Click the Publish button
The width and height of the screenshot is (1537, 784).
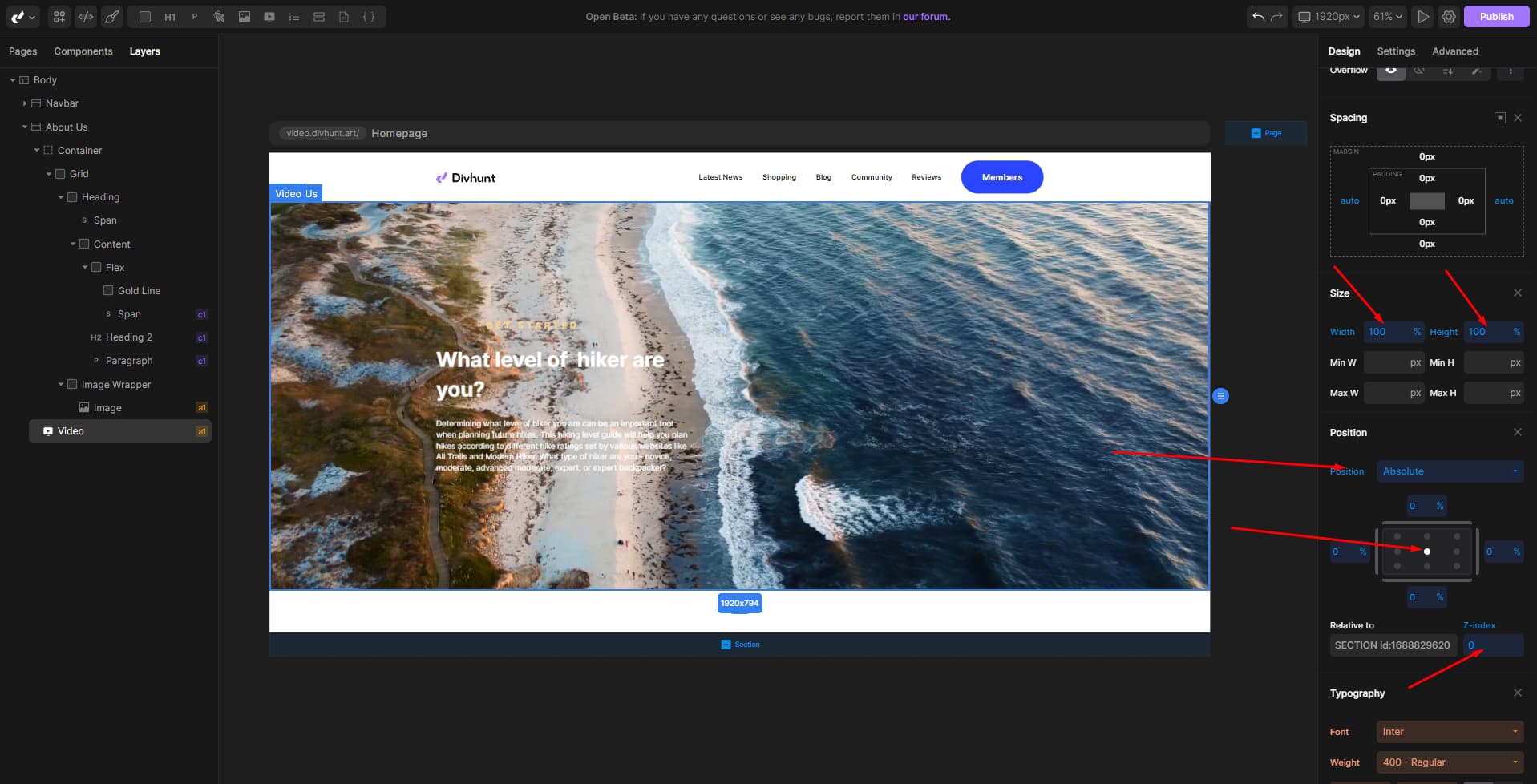[1496, 16]
